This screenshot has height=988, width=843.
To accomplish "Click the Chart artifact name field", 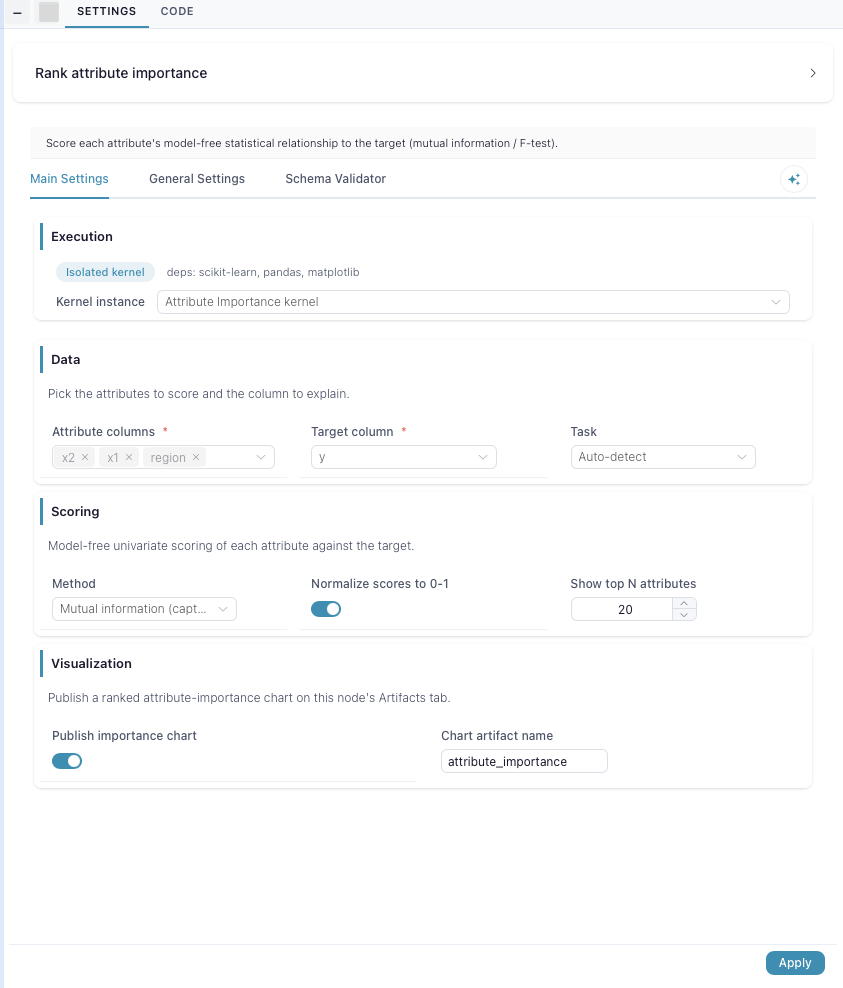I will pyautogui.click(x=524, y=761).
